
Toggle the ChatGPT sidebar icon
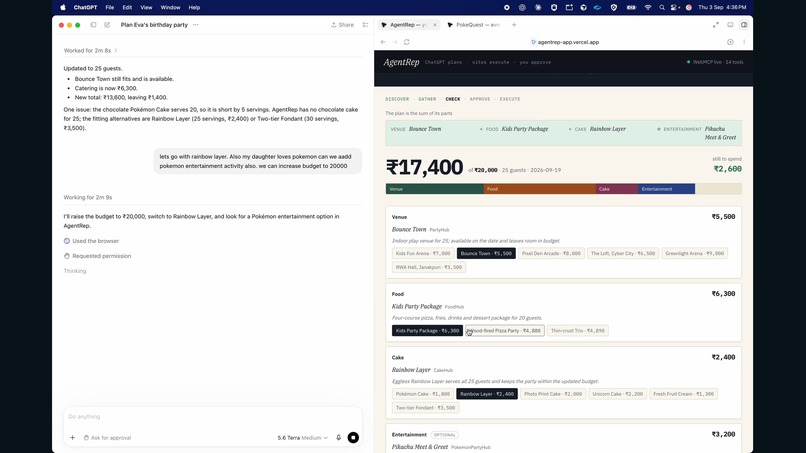93,25
